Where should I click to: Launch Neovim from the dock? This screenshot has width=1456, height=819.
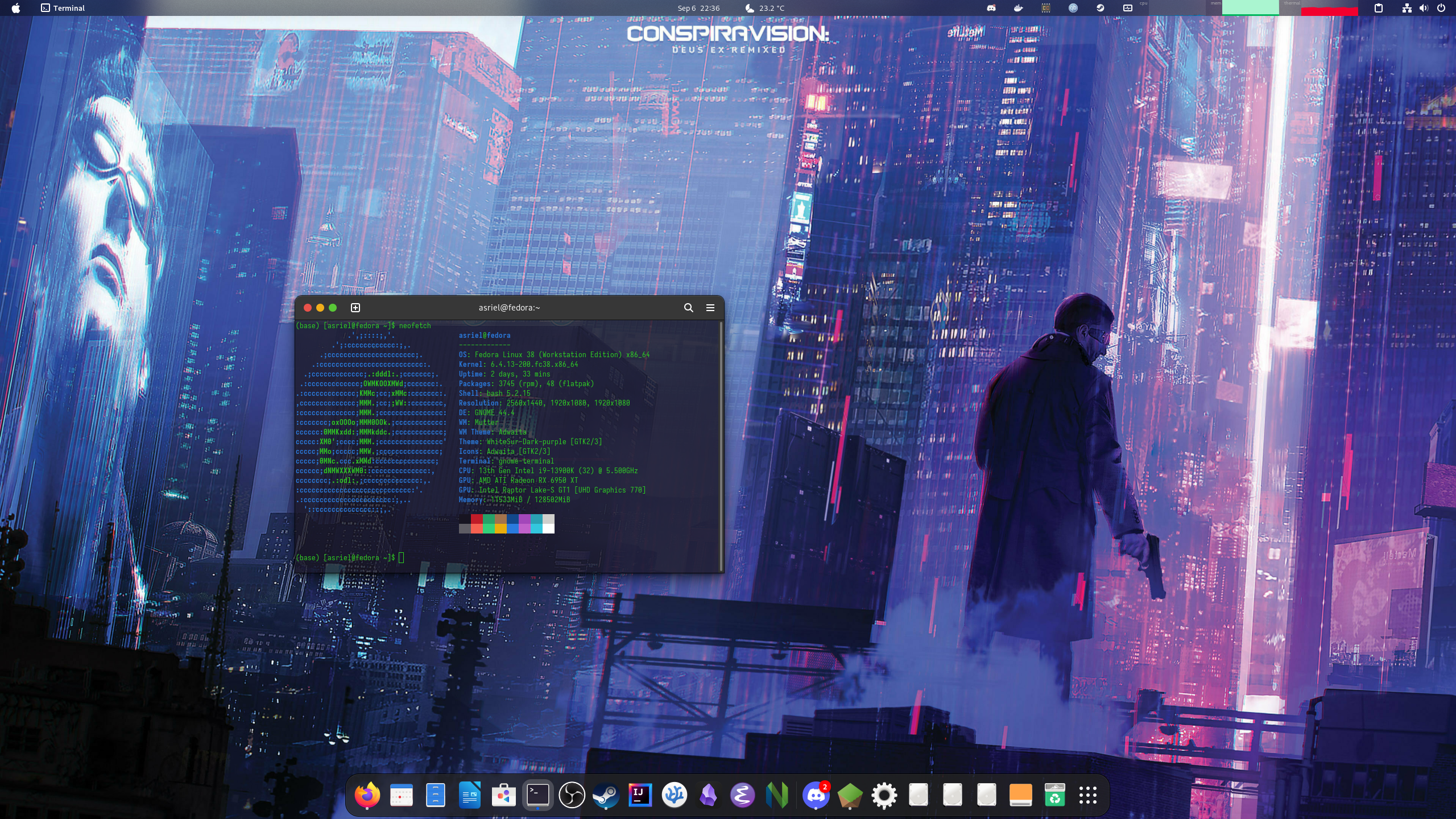pyautogui.click(x=777, y=795)
